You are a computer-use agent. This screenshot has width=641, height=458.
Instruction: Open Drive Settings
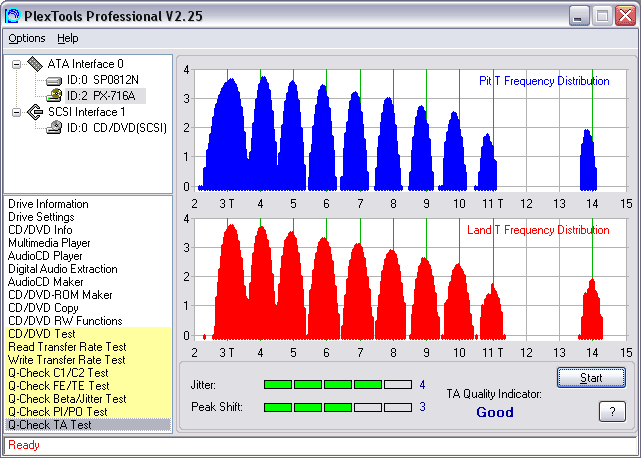pos(41,217)
